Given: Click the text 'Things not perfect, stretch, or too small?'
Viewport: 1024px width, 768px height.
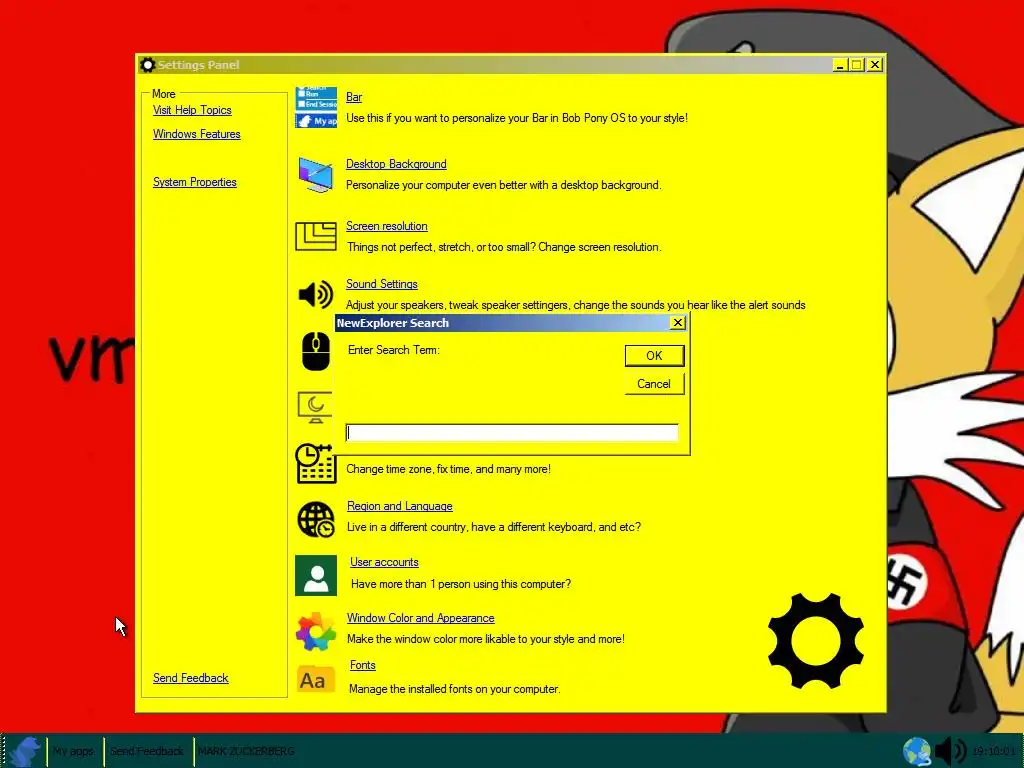Looking at the screenshot, I should pyautogui.click(x=441, y=247).
